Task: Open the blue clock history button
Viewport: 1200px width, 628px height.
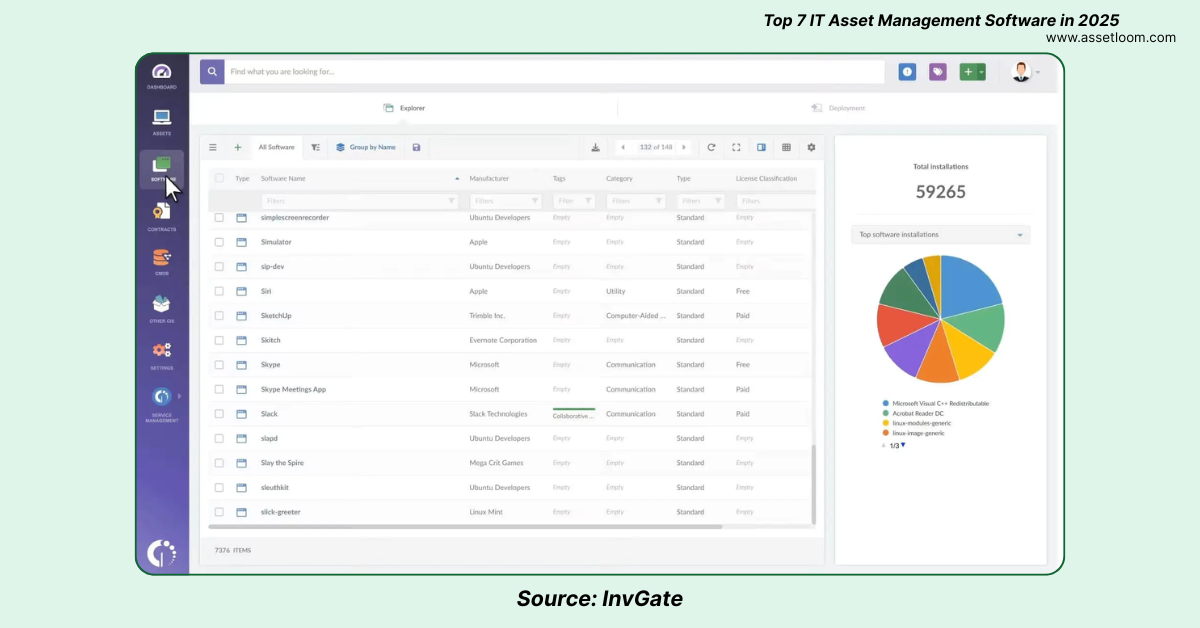Action: tap(907, 72)
